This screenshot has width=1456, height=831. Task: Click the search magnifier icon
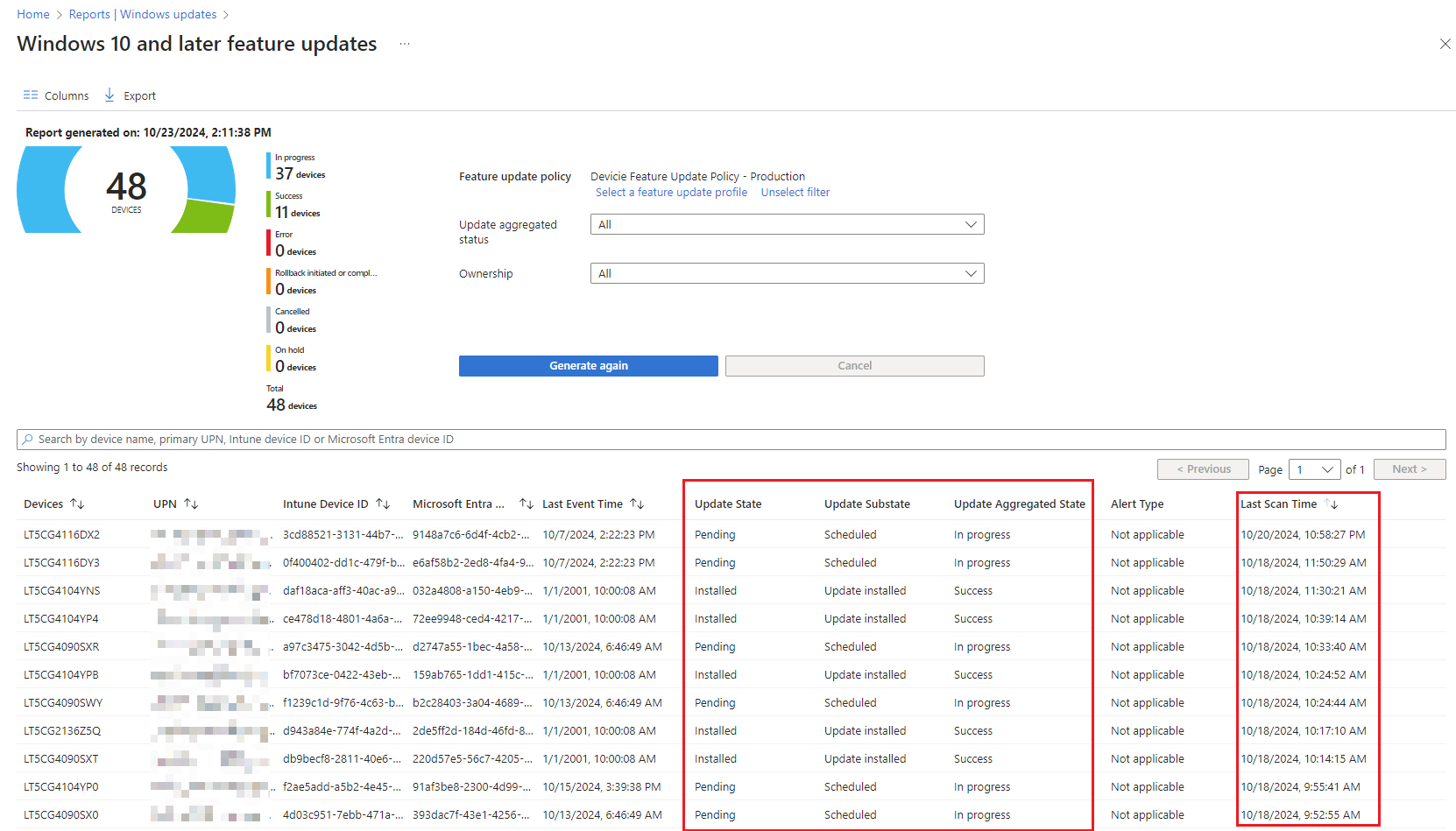(x=28, y=439)
